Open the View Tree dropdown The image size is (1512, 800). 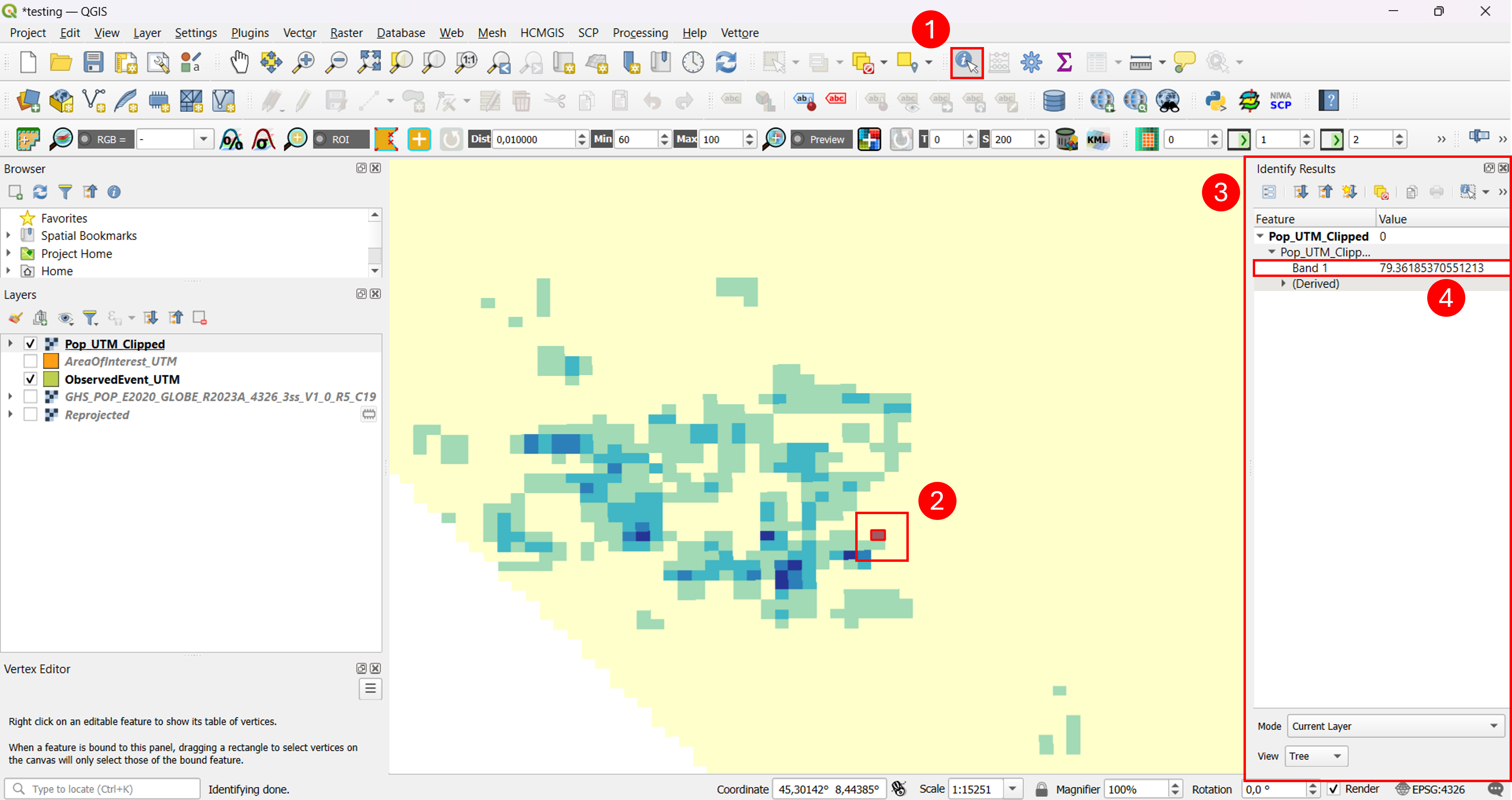click(x=1316, y=756)
